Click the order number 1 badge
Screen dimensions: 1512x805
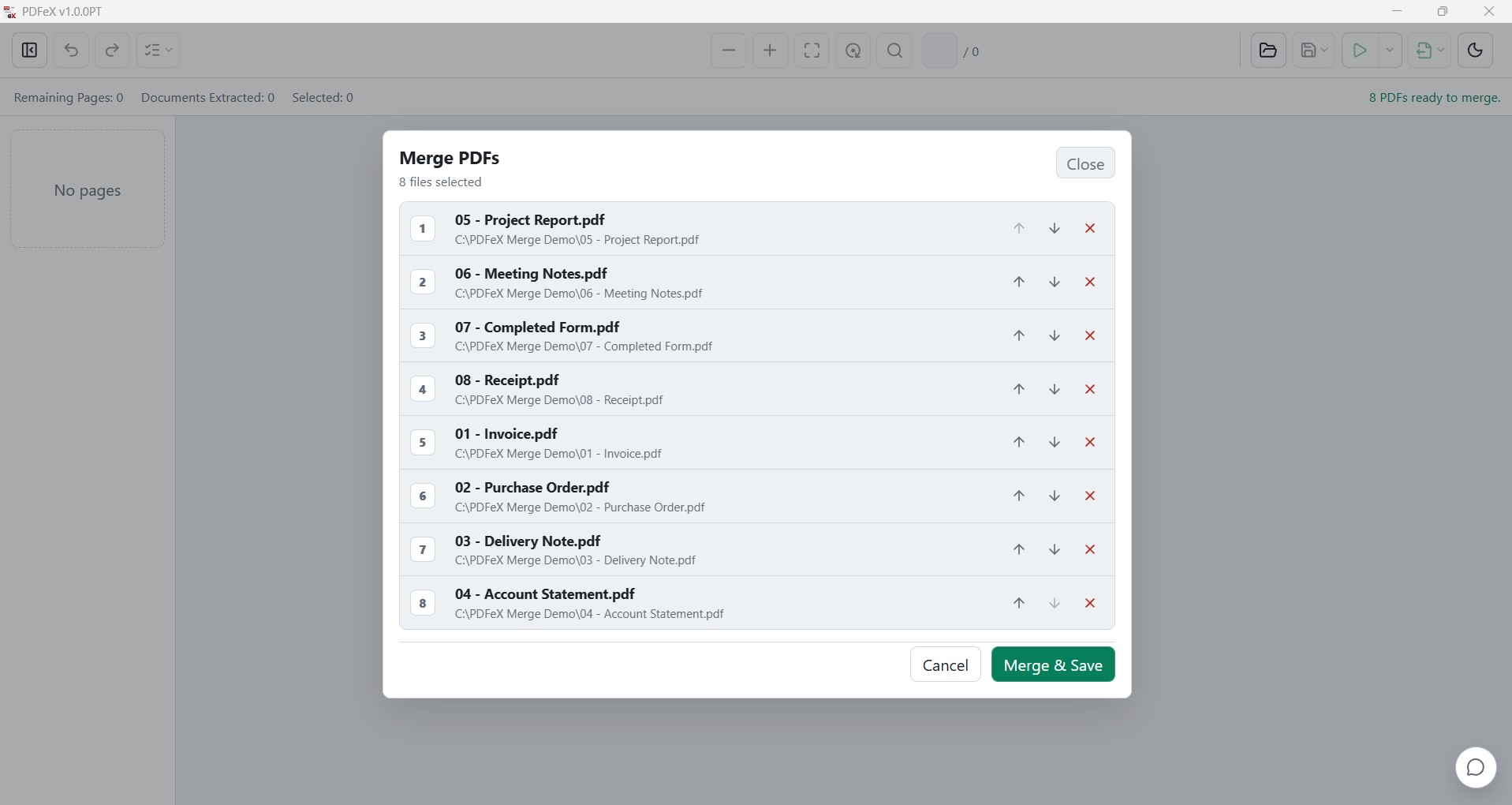[x=423, y=229]
